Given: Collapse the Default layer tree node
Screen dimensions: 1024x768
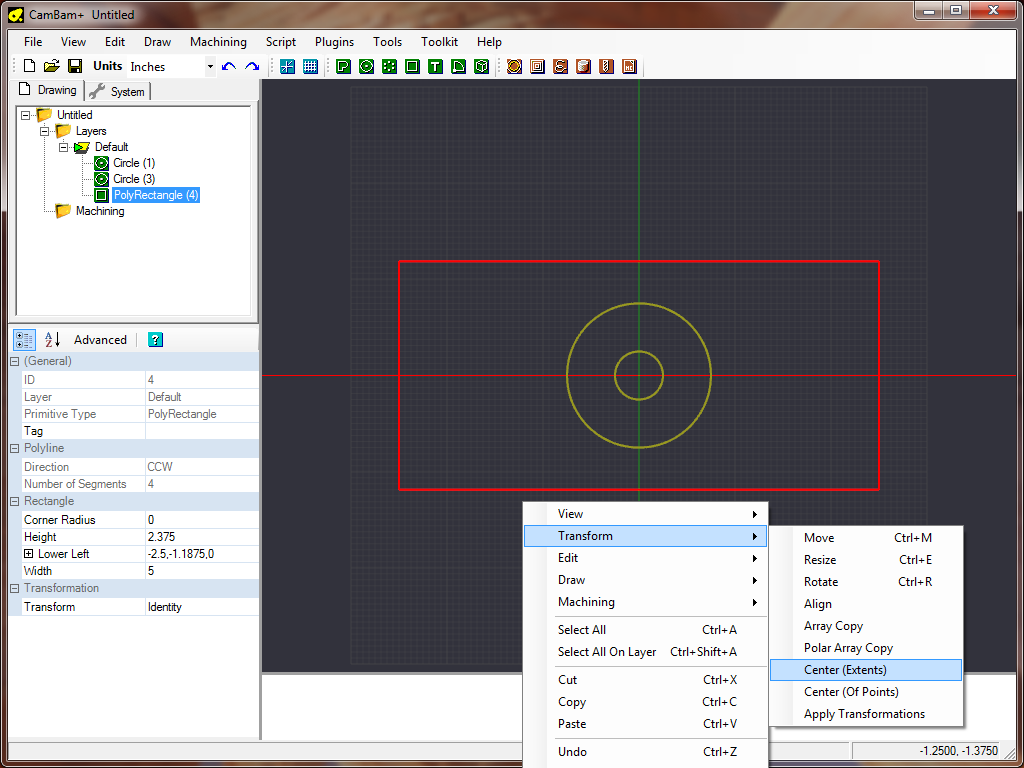Looking at the screenshot, I should click(63, 147).
